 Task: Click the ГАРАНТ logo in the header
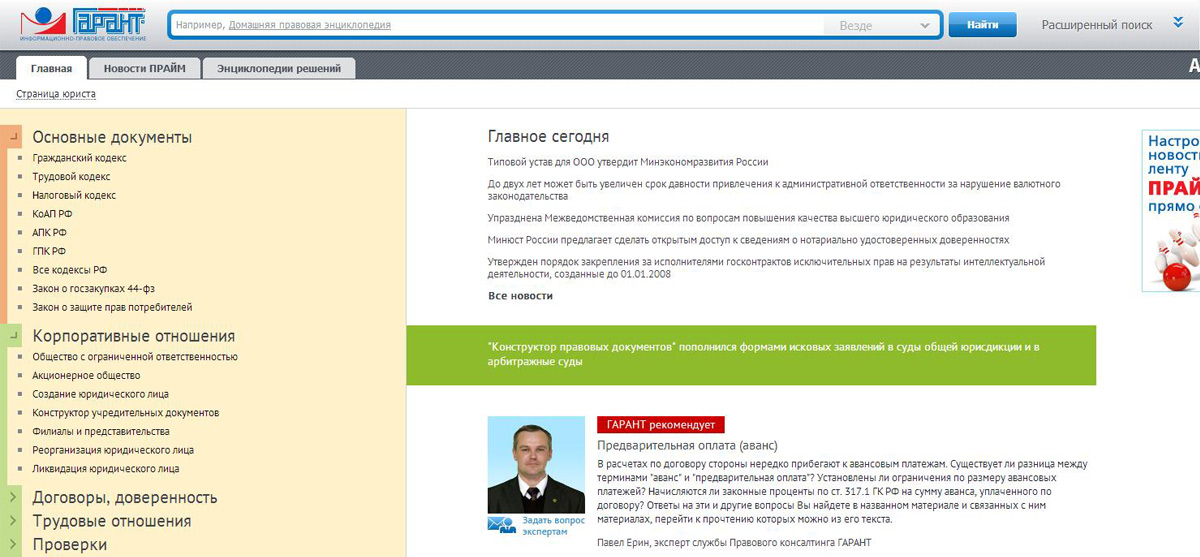coord(83,24)
